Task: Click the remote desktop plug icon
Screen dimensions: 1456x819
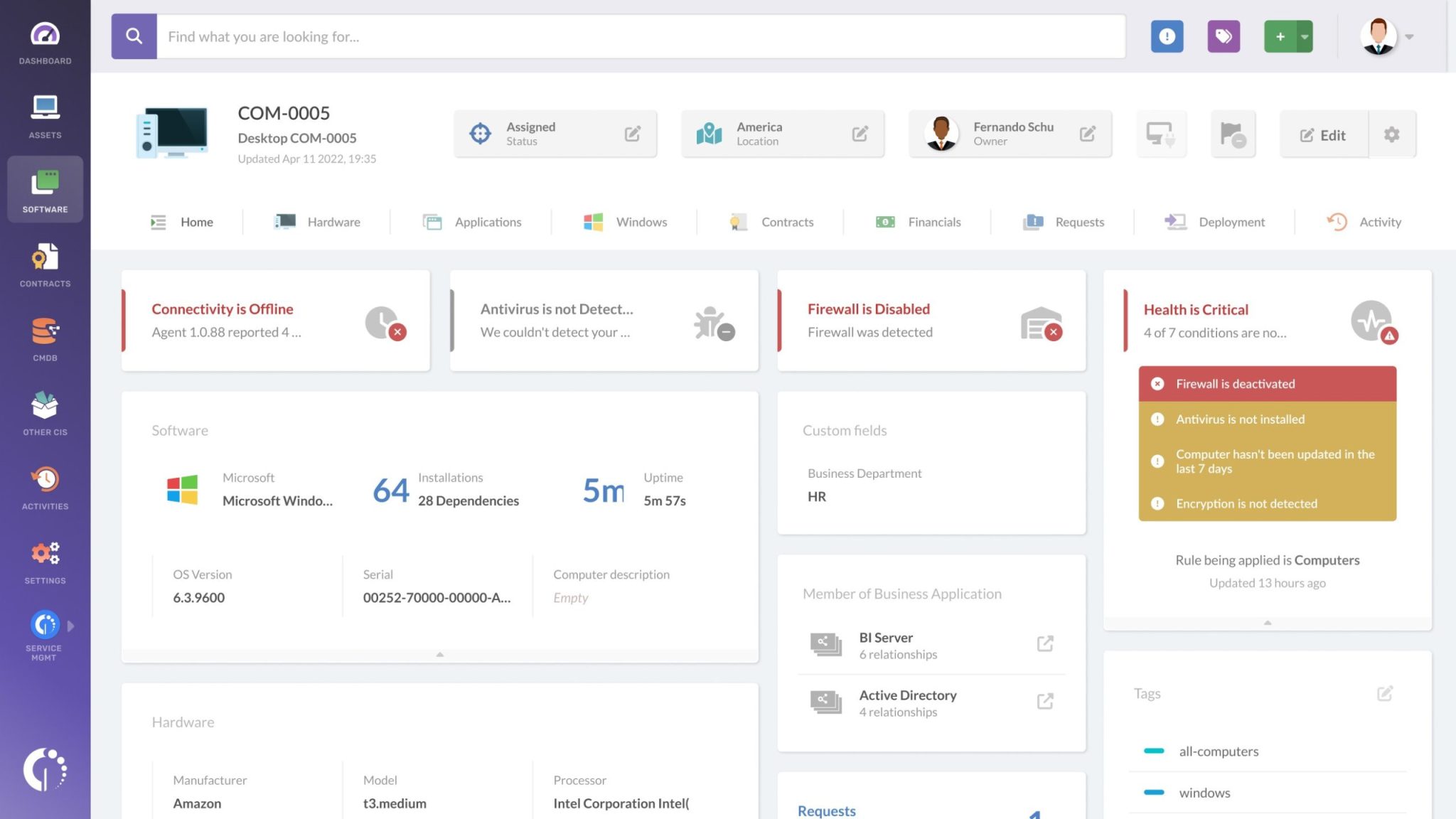Action: [x=1160, y=134]
